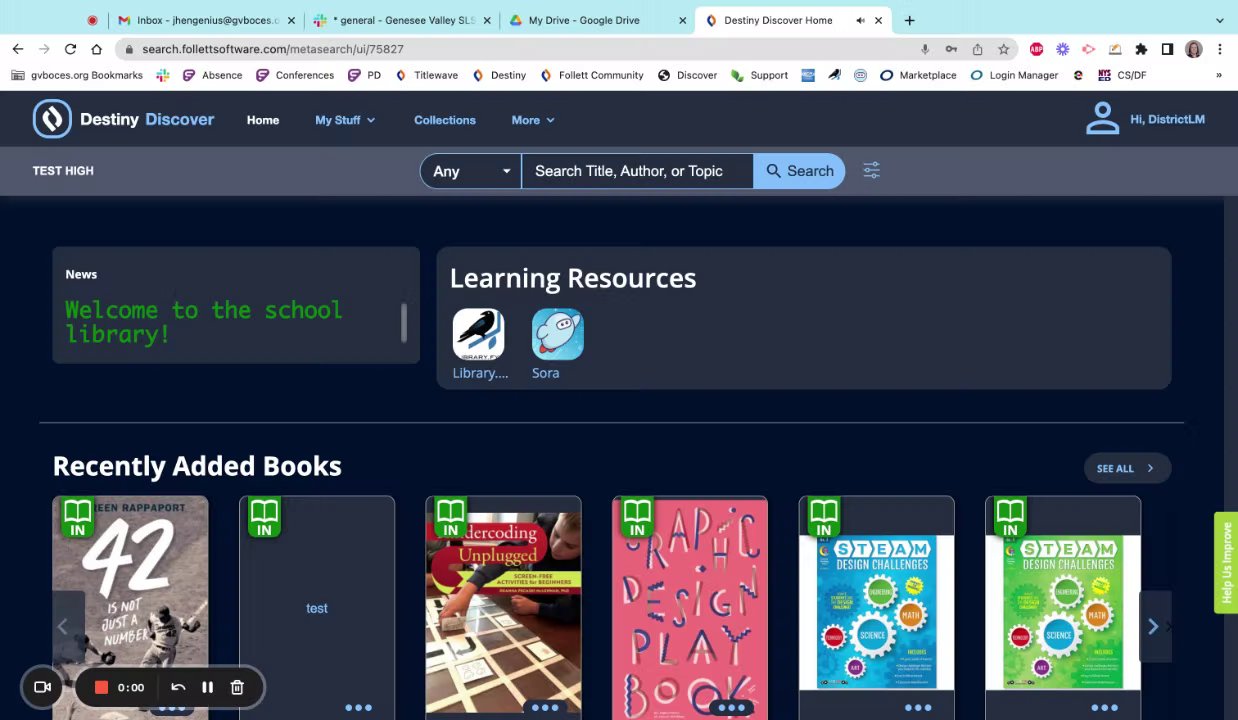The image size is (1238, 720).
Task: Click the AdBlock extension icon
Action: 1036,49
